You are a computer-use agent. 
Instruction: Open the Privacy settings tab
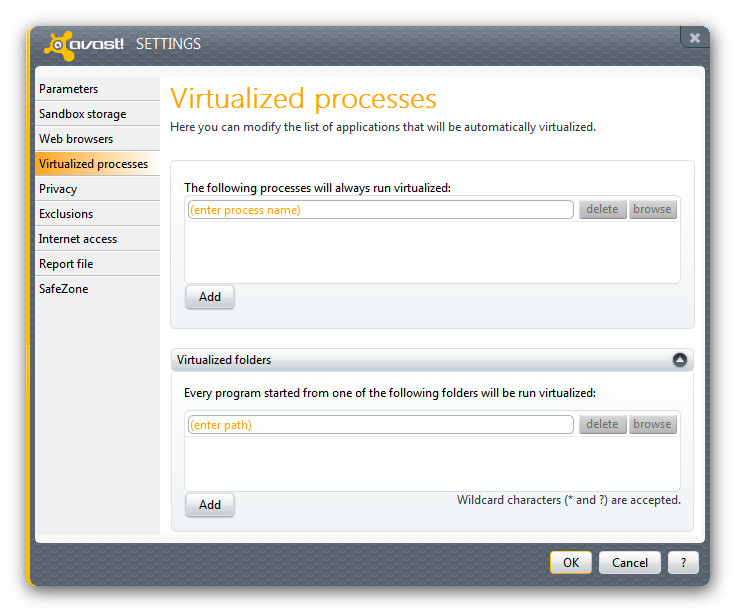(58, 189)
